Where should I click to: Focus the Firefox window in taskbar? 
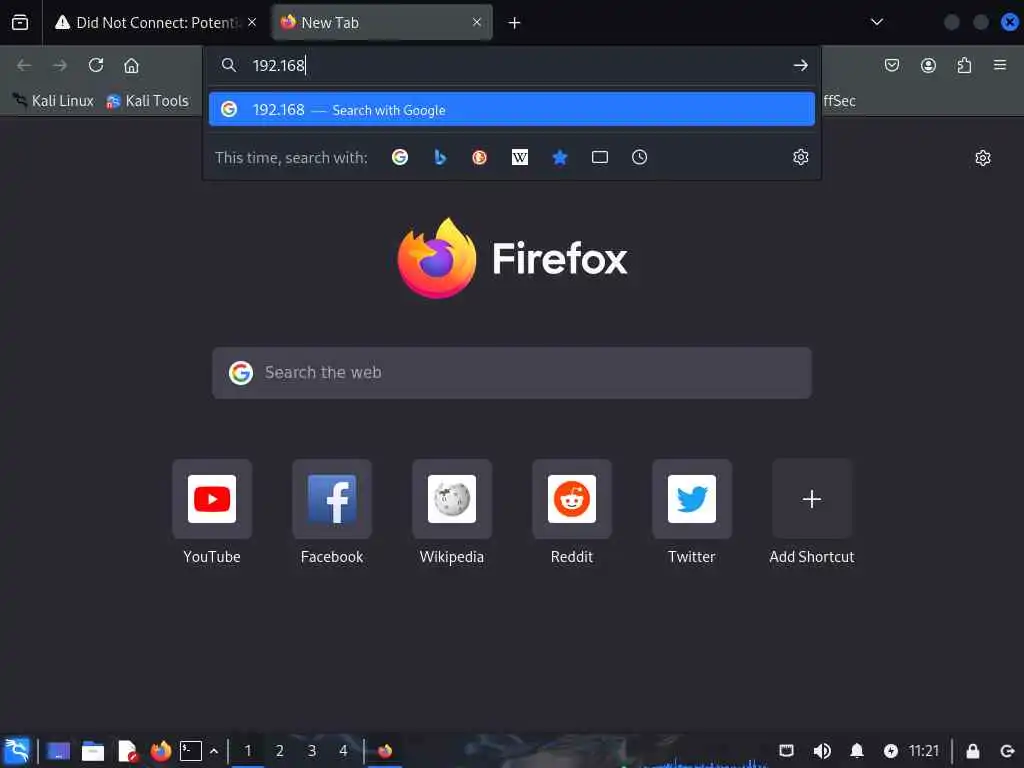point(385,751)
